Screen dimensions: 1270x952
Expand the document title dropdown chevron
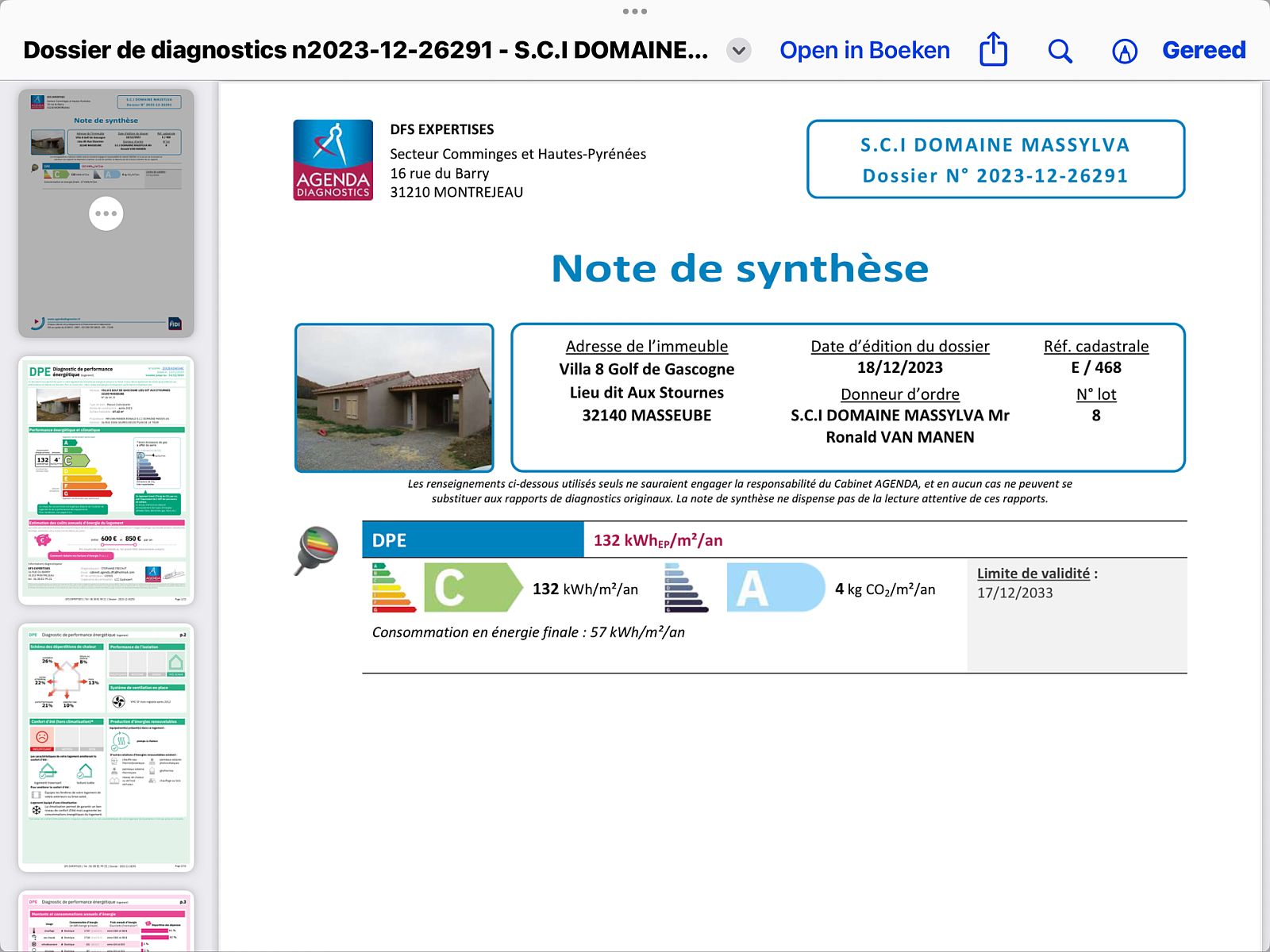click(739, 51)
